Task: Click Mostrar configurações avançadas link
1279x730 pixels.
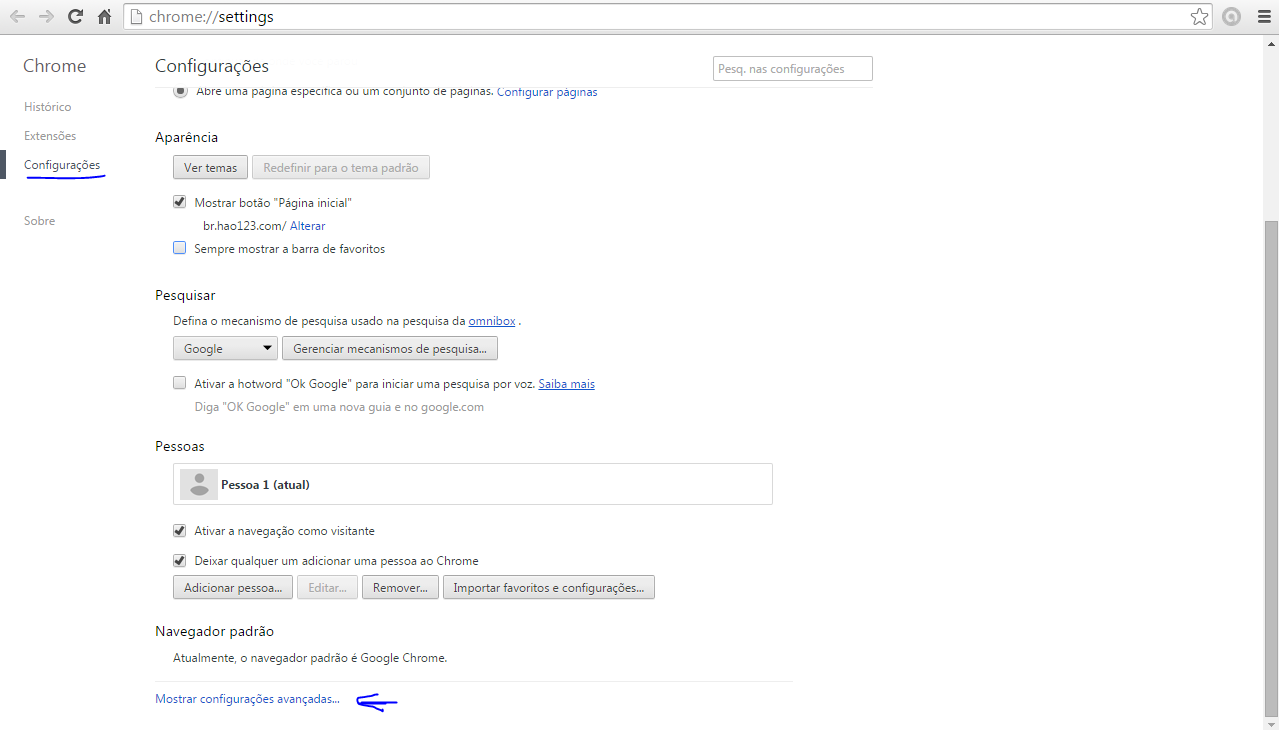Action: point(247,699)
